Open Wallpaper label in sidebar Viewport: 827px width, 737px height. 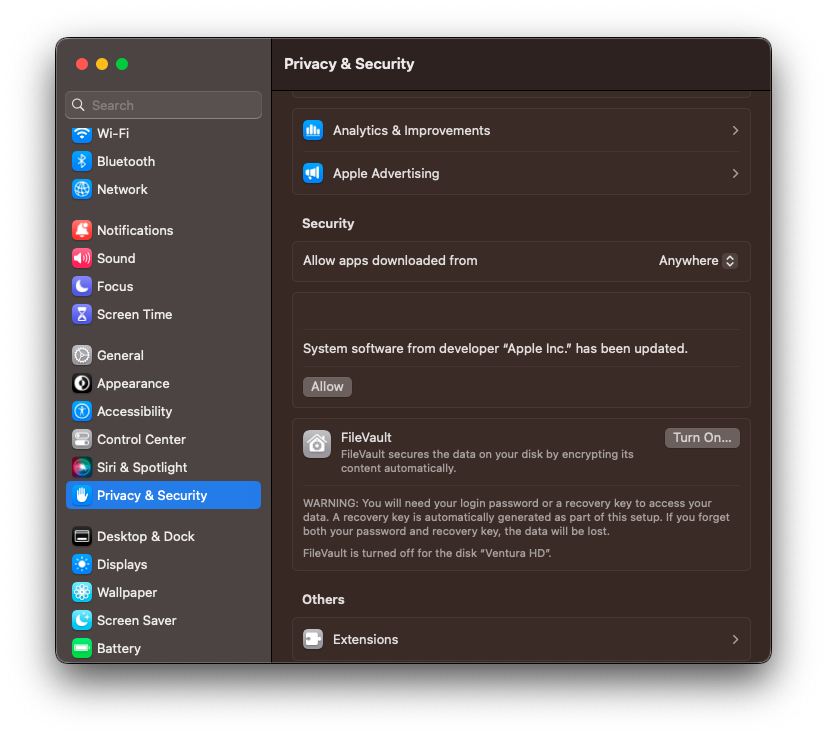(x=127, y=592)
